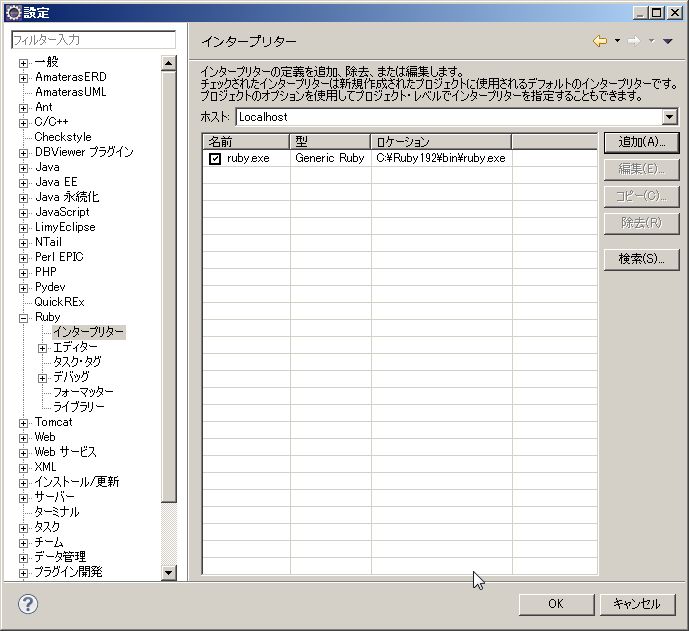
Task: Select ライブラリー under Ruby
Action: coord(79,406)
